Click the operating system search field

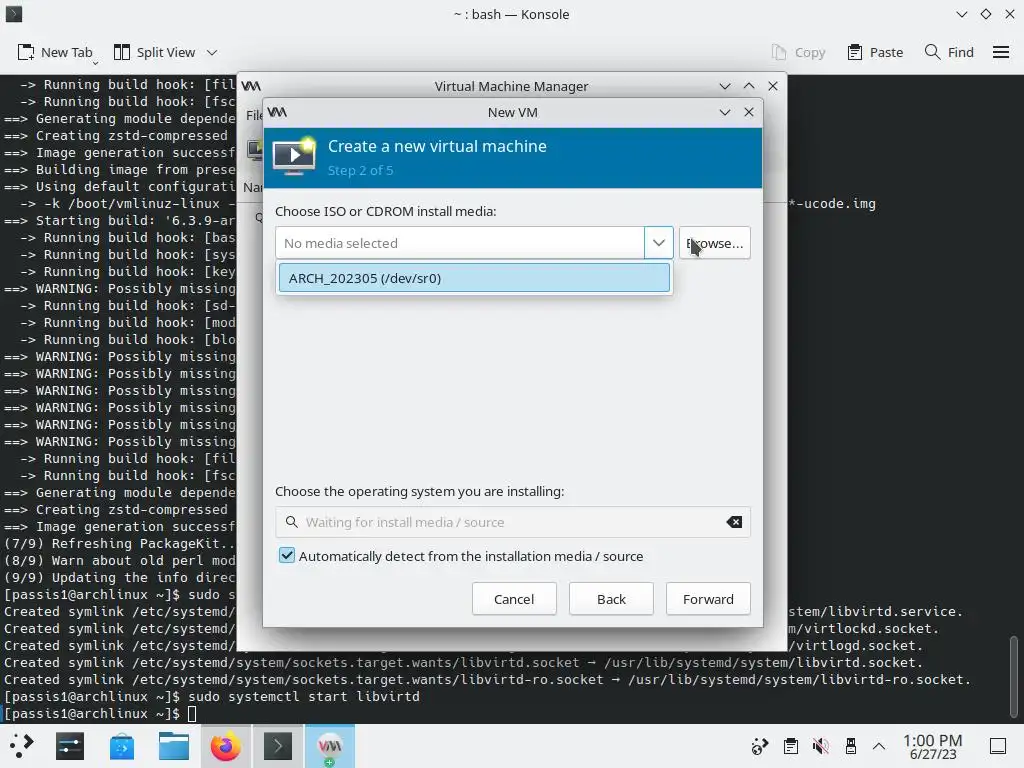click(x=513, y=522)
